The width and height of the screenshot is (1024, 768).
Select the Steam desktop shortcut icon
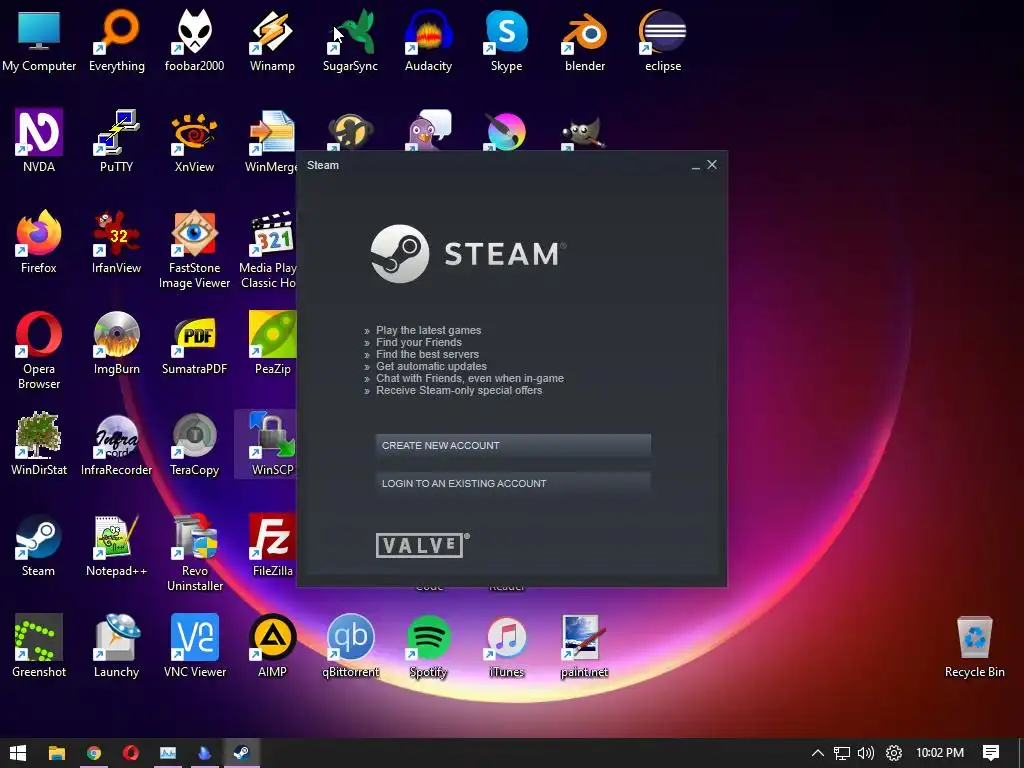point(39,545)
